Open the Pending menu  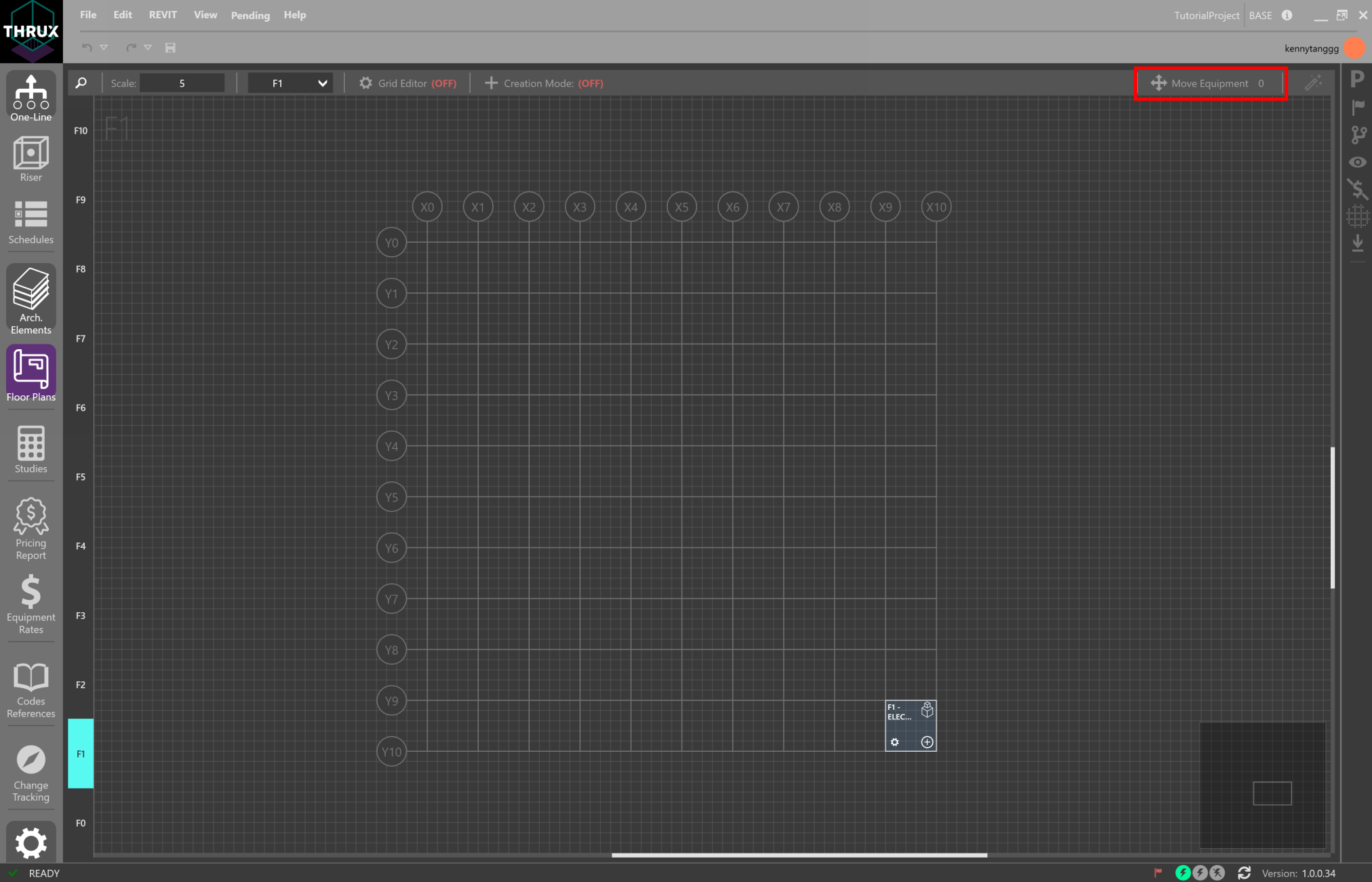pos(250,15)
